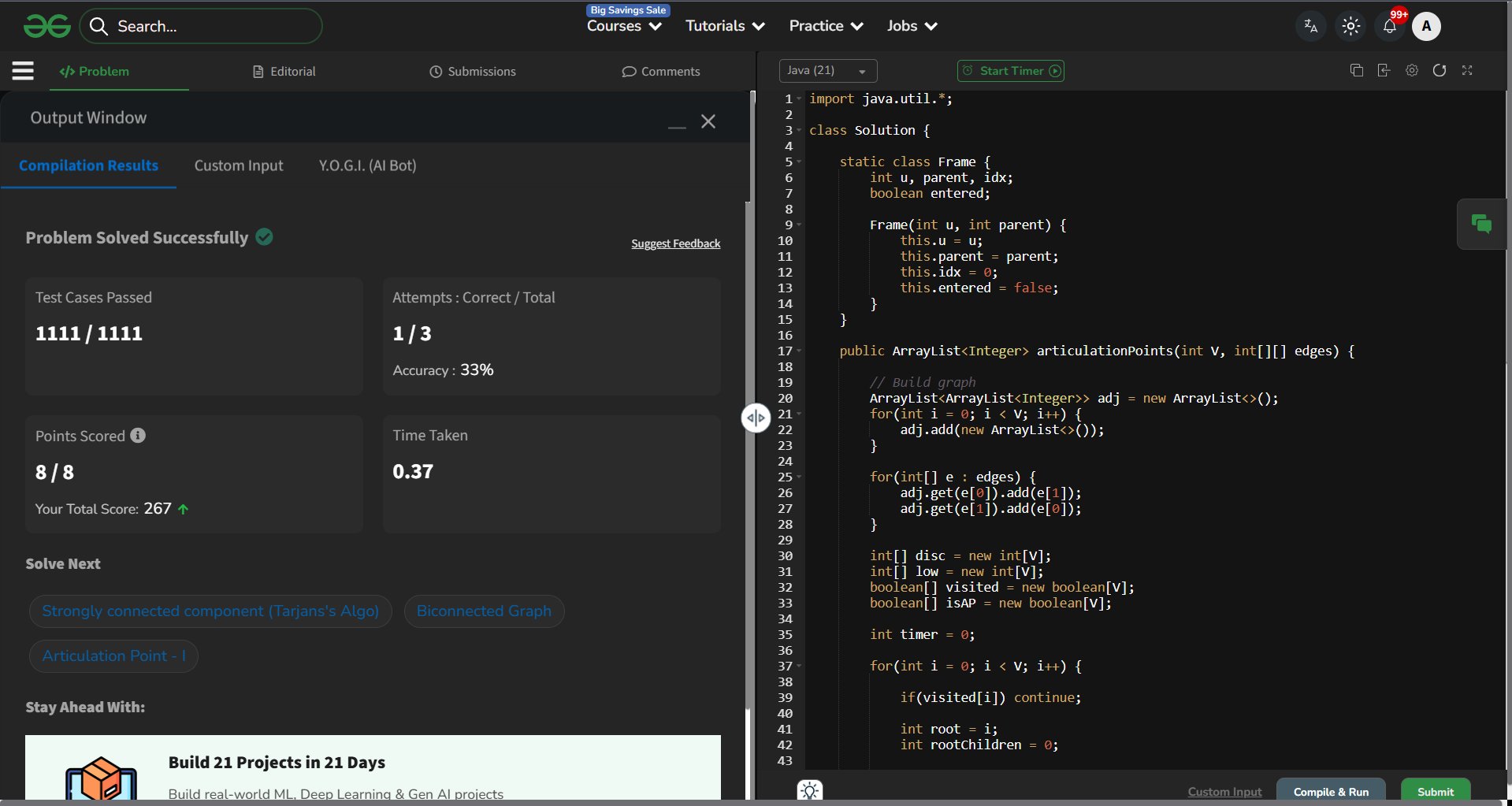The height and width of the screenshot is (806, 1512).
Task: Click the lightbulb hint icon
Action: coord(810,790)
